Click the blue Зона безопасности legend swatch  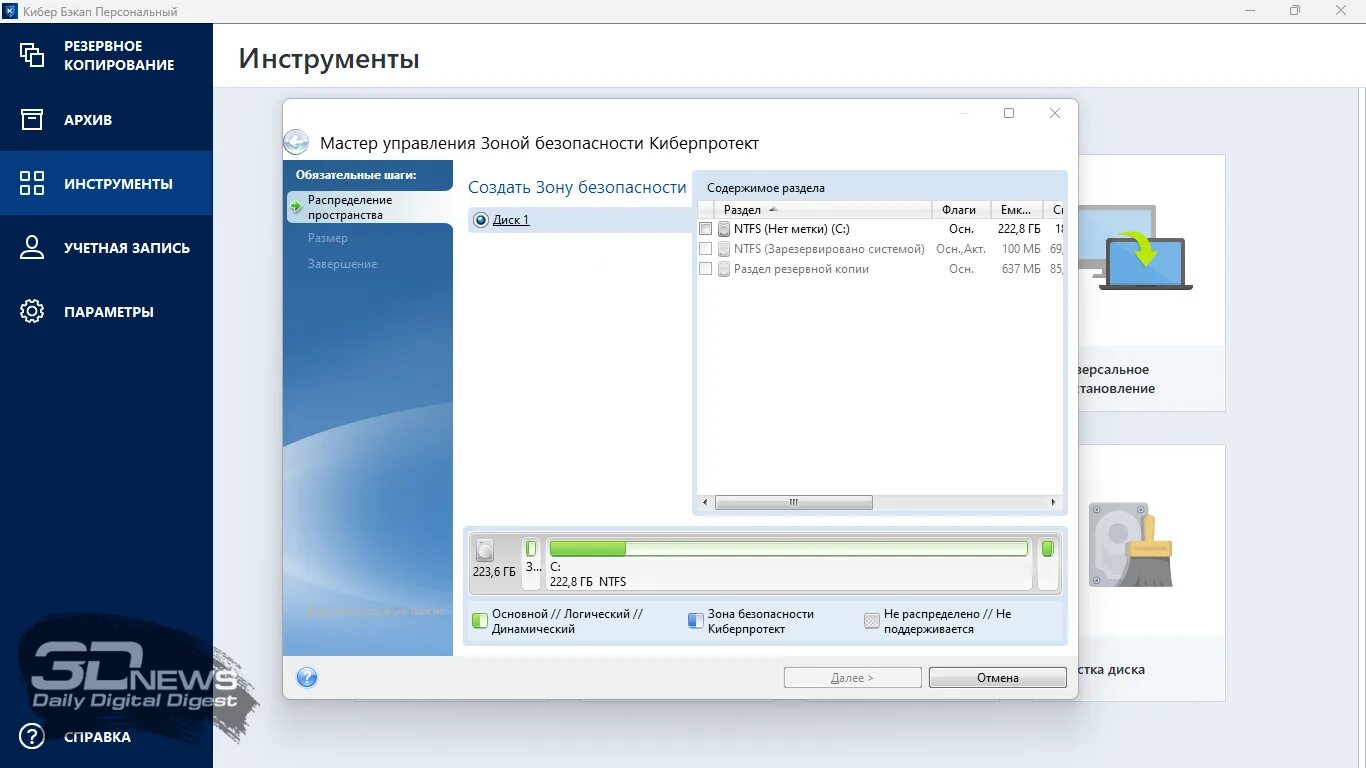pos(696,621)
